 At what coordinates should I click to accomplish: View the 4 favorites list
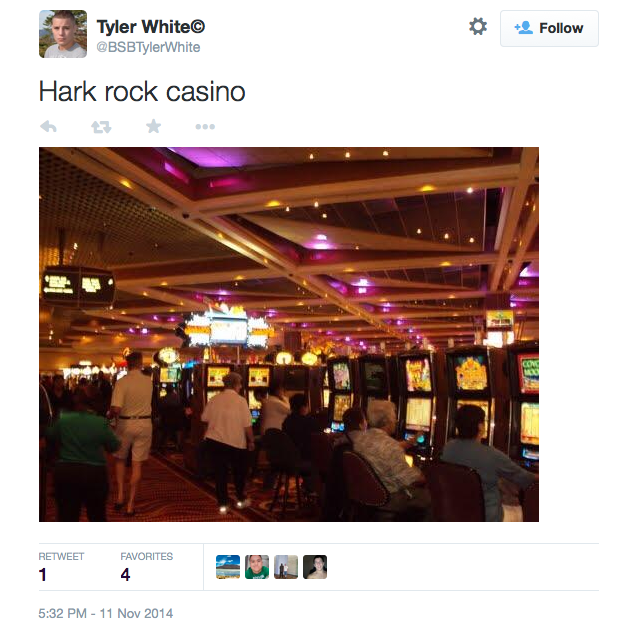[x=125, y=575]
